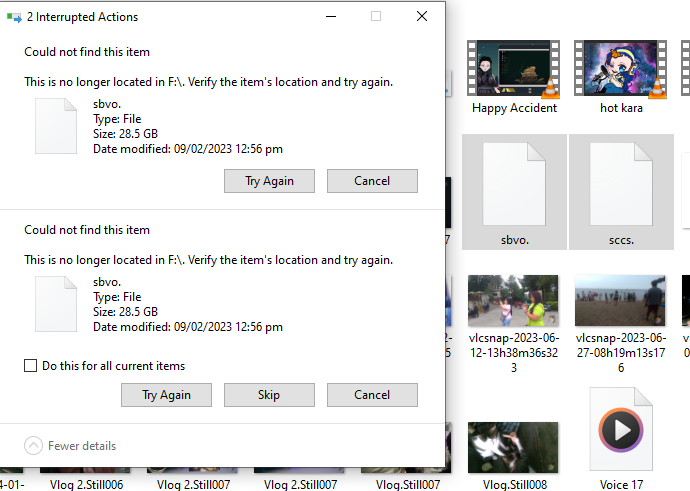
Task: Click the second 'Could not find this item' heading
Action: [x=87, y=230]
